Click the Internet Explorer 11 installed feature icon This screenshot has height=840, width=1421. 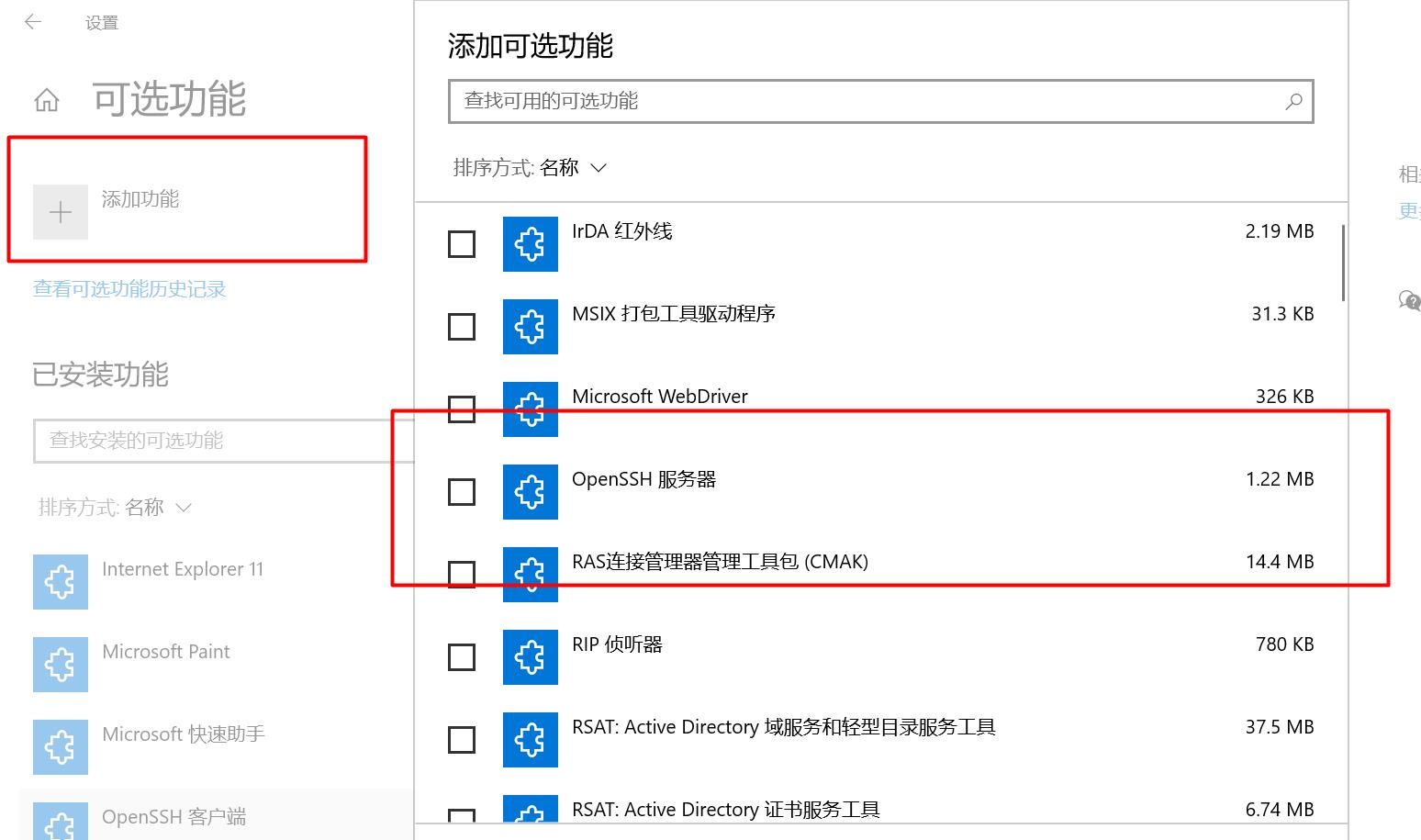tap(61, 582)
